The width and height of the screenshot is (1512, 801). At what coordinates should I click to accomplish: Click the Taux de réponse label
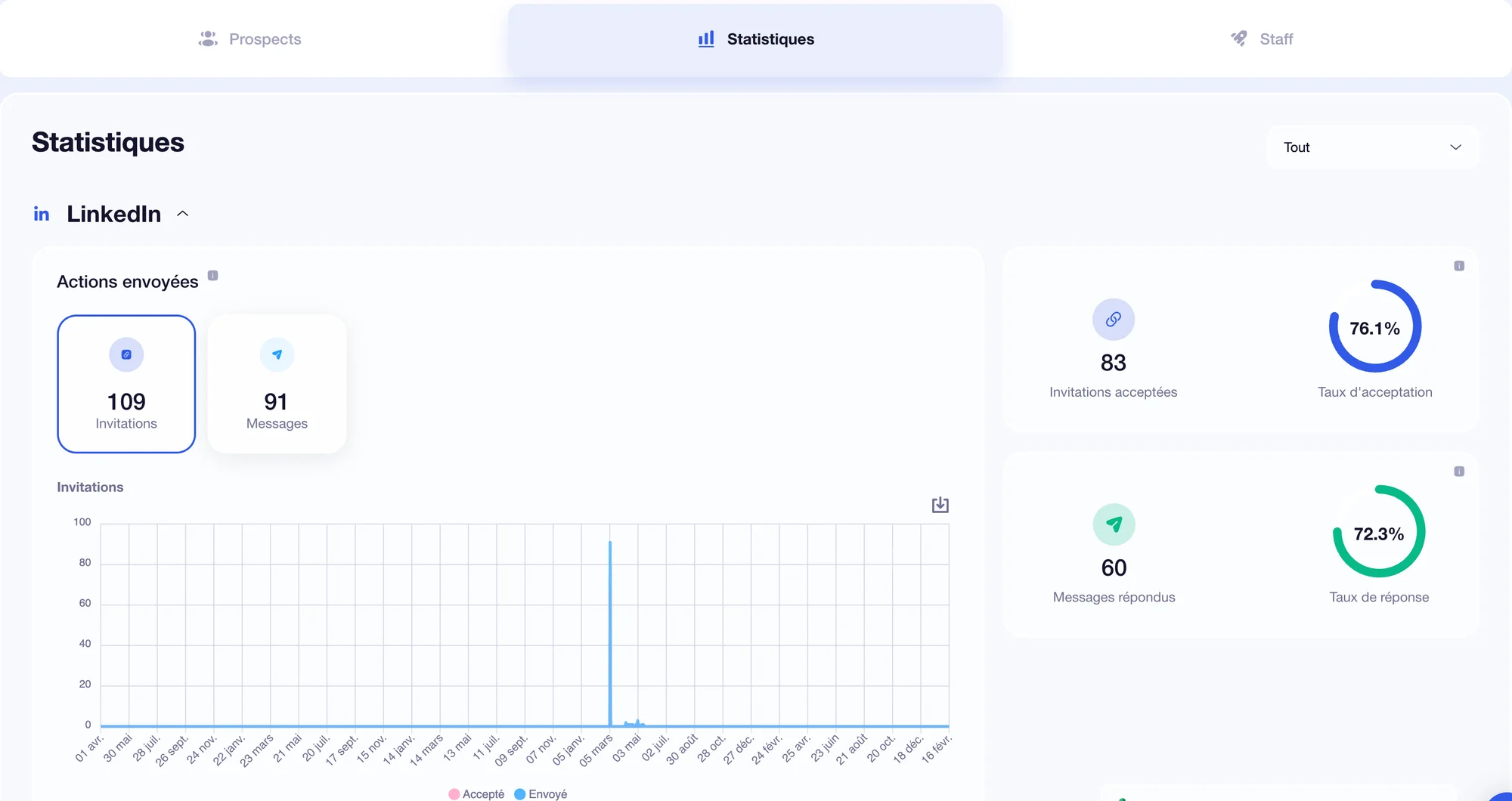(1379, 597)
